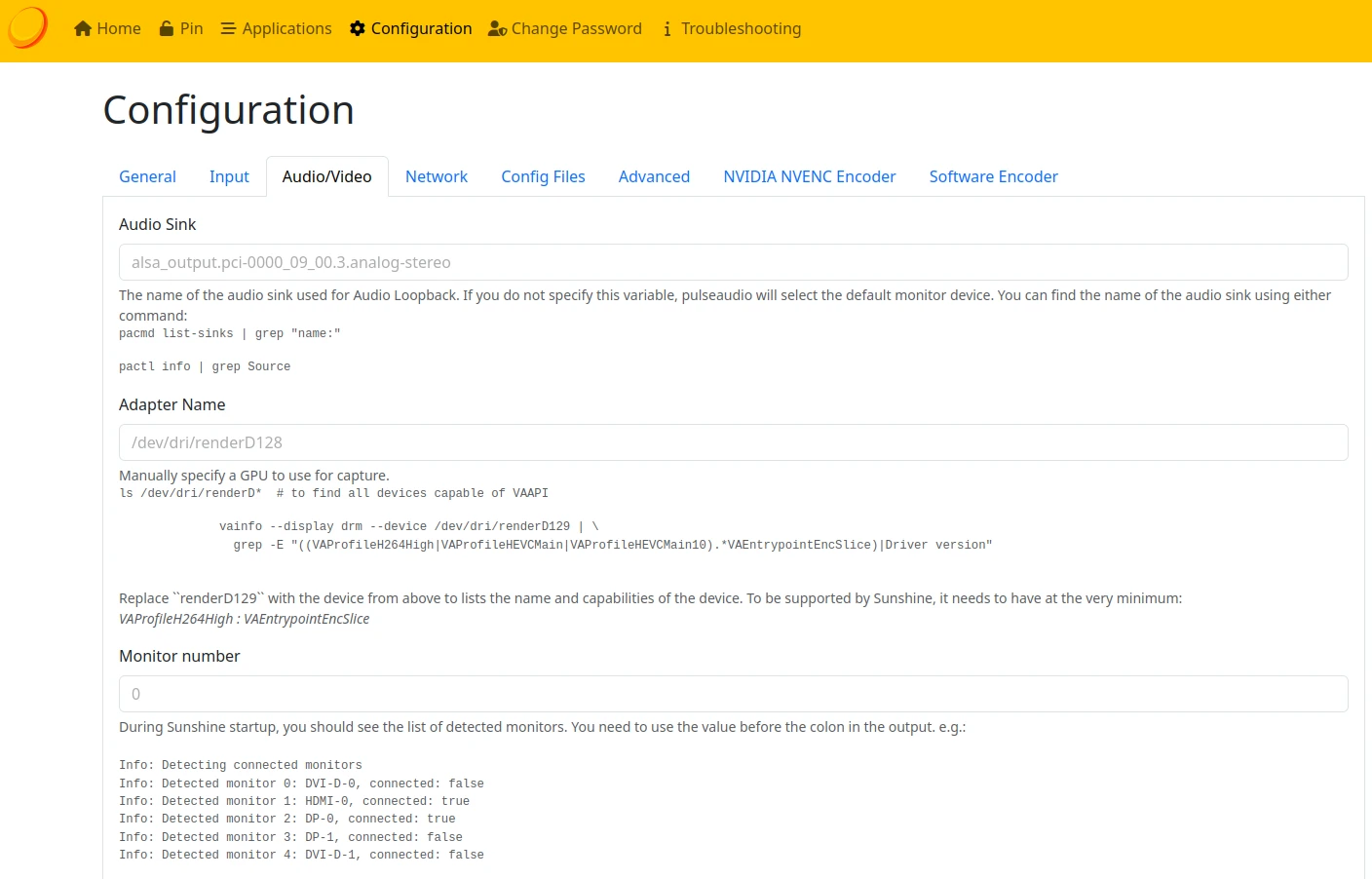Click into the Adapter Name field
Image resolution: width=1372 pixels, height=879 pixels.
pos(733,442)
